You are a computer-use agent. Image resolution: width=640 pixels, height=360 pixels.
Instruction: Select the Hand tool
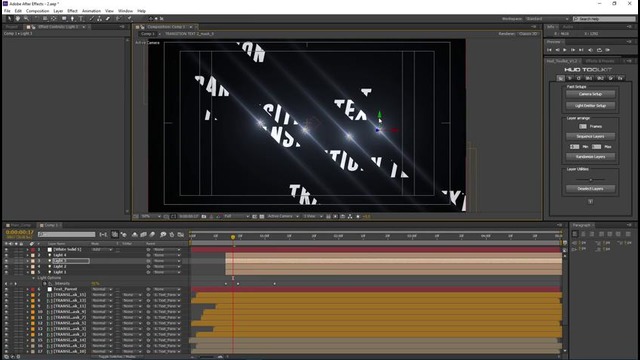[x=18, y=18]
